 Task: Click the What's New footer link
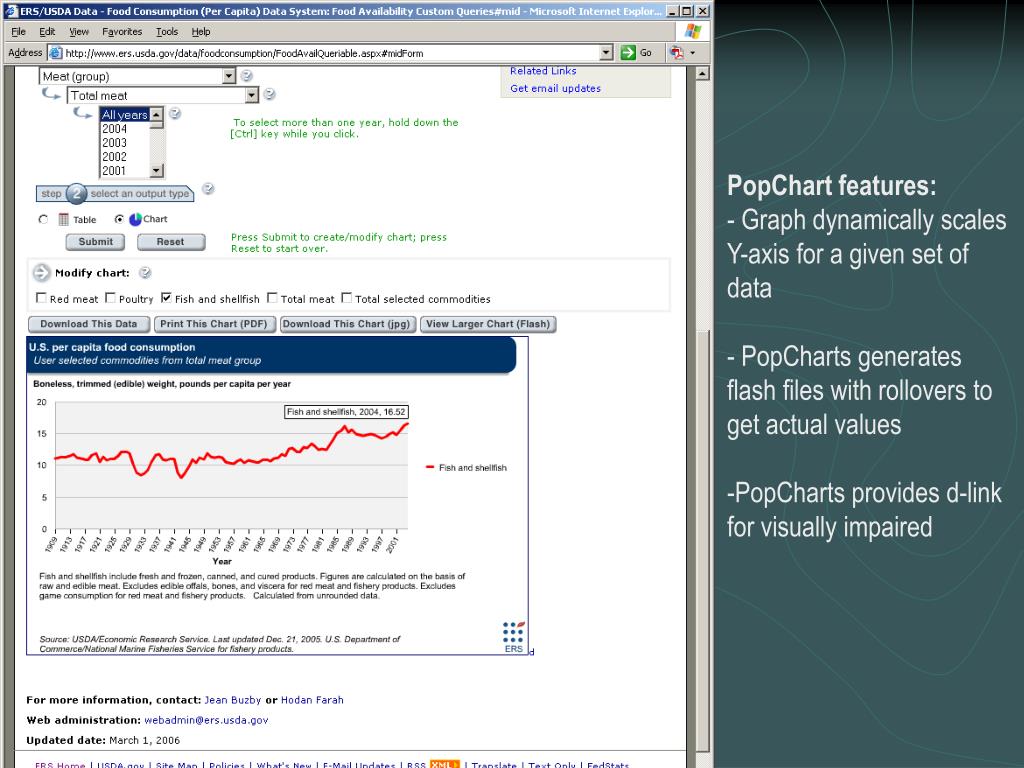pyautogui.click(x=284, y=765)
